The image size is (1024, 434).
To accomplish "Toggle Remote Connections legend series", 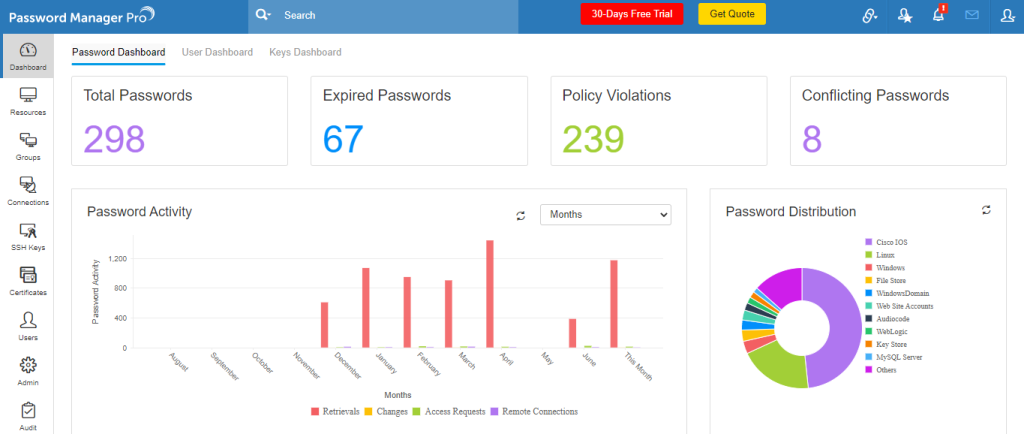I will [x=534, y=411].
